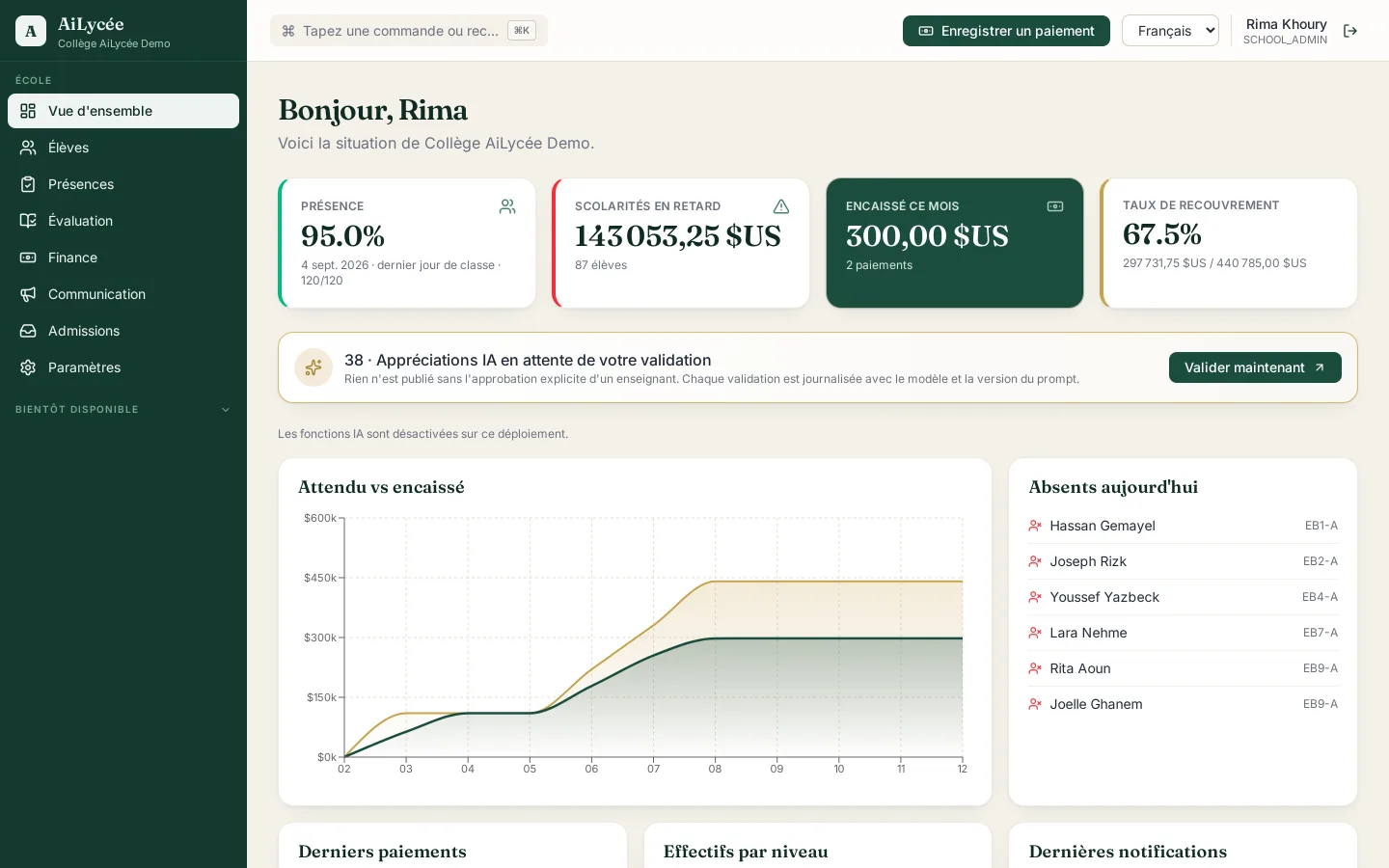Click the Finance banknote icon in sidebar
Image resolution: width=1389 pixels, height=868 pixels.
(28, 258)
